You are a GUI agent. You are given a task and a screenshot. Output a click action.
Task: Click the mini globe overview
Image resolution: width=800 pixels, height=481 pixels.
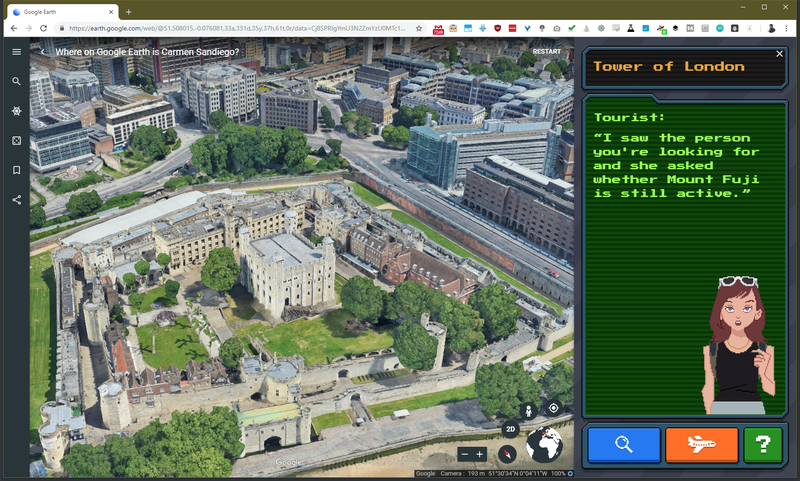coord(544,445)
